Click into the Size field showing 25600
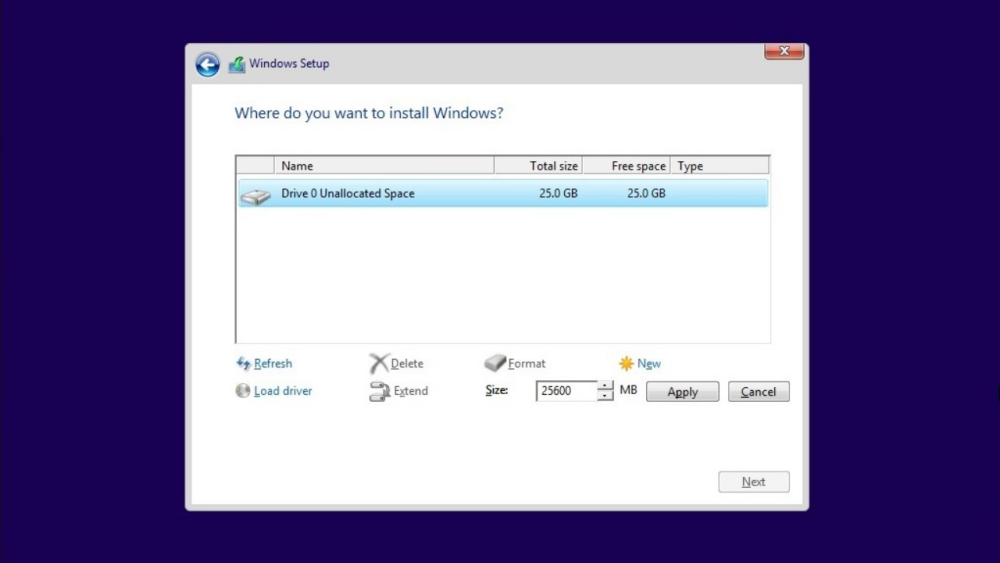 click(566, 391)
